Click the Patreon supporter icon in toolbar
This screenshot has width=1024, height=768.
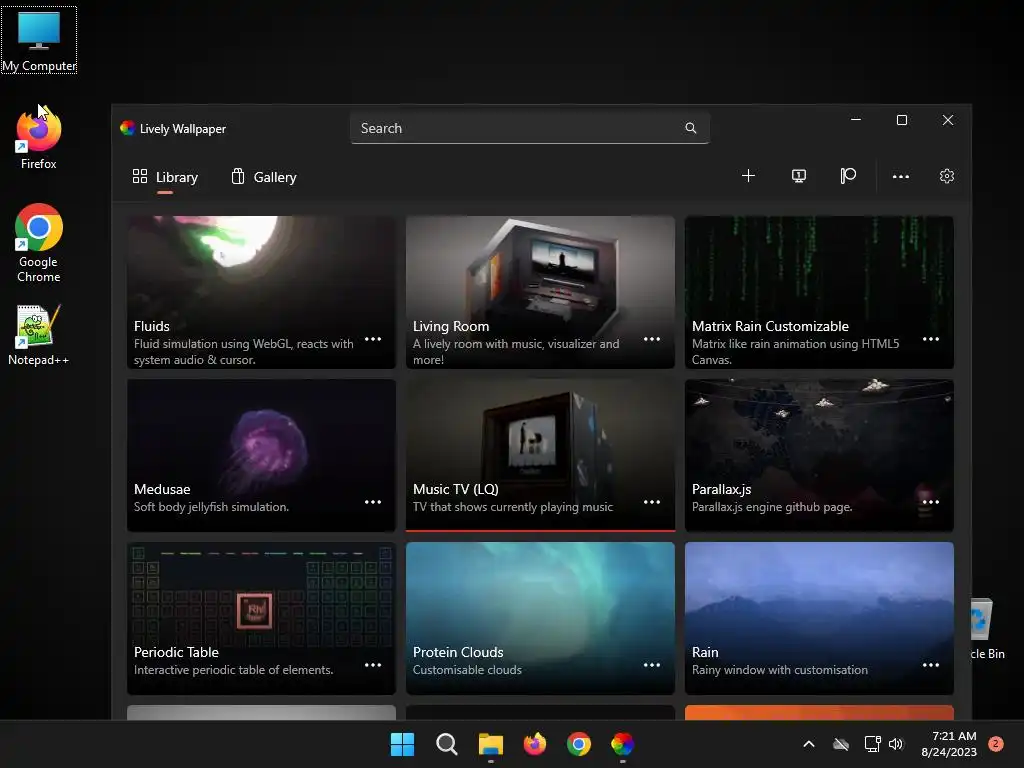[848, 176]
